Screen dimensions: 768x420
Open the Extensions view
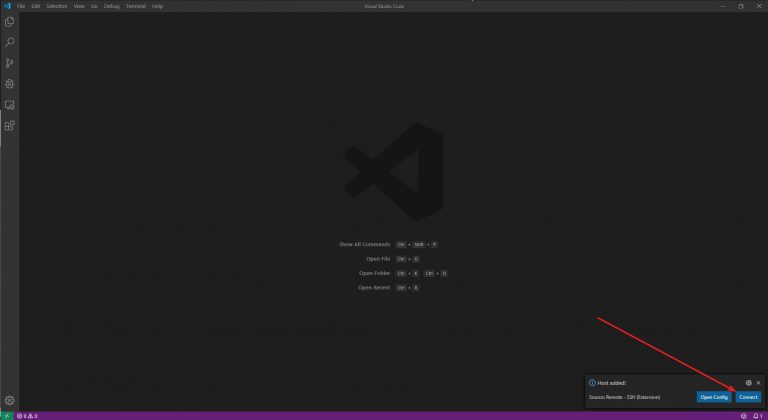click(9, 125)
